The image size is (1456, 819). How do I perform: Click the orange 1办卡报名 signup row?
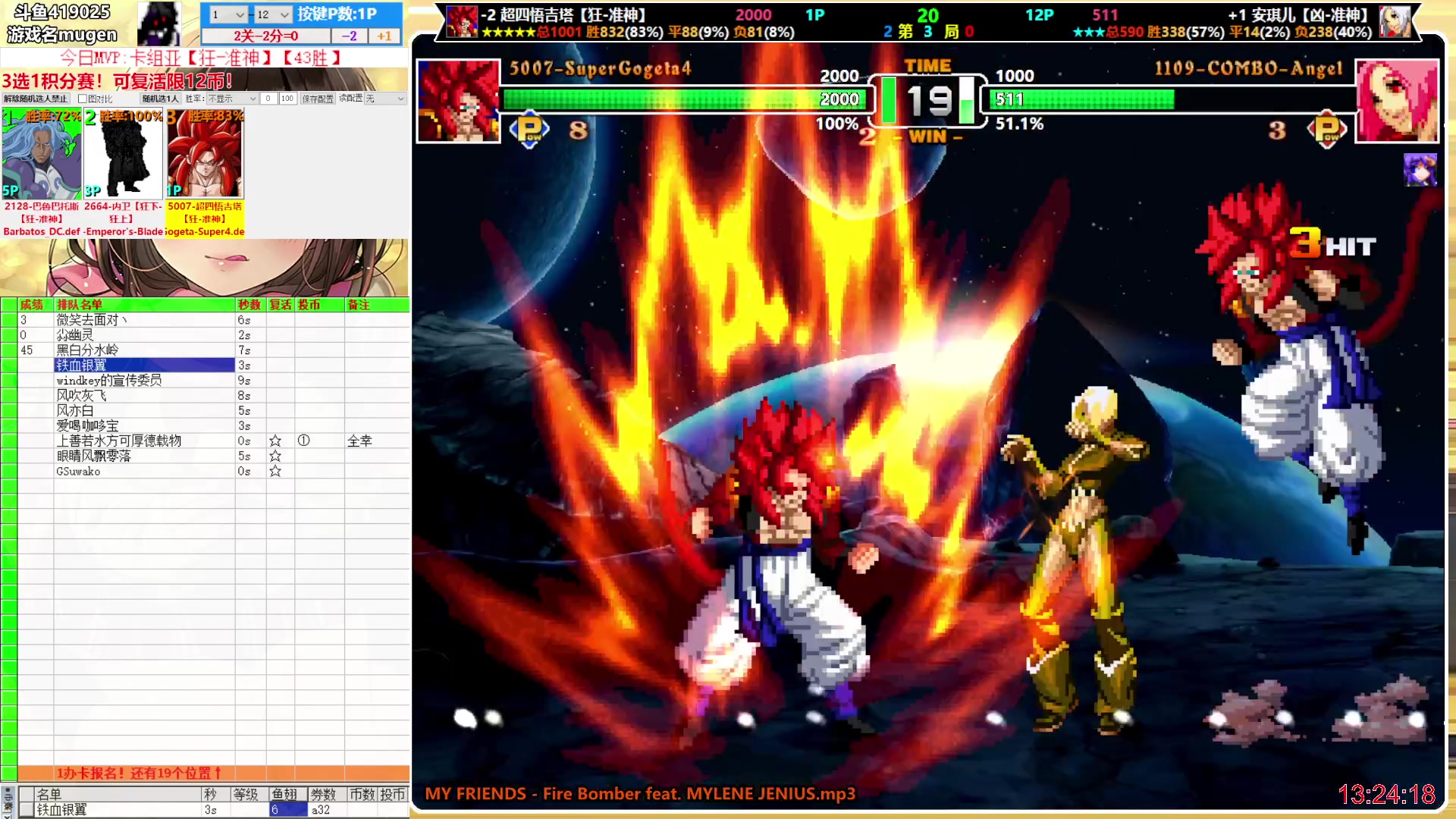pyautogui.click(x=213, y=773)
